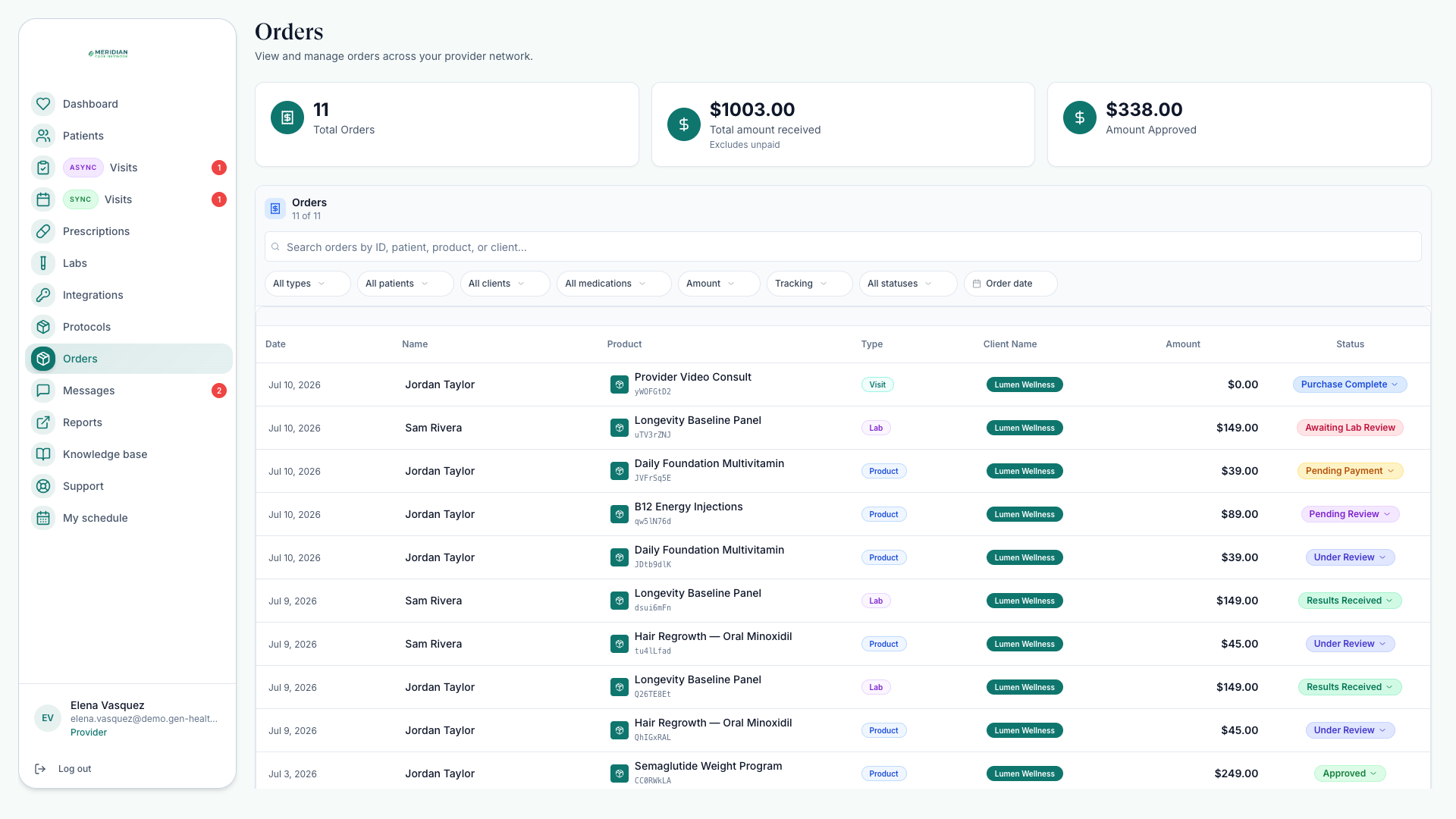The width and height of the screenshot is (1456, 819).
Task: Click Lumen Wellness badge in Provider Video Consult row
Action: pyautogui.click(x=1025, y=384)
